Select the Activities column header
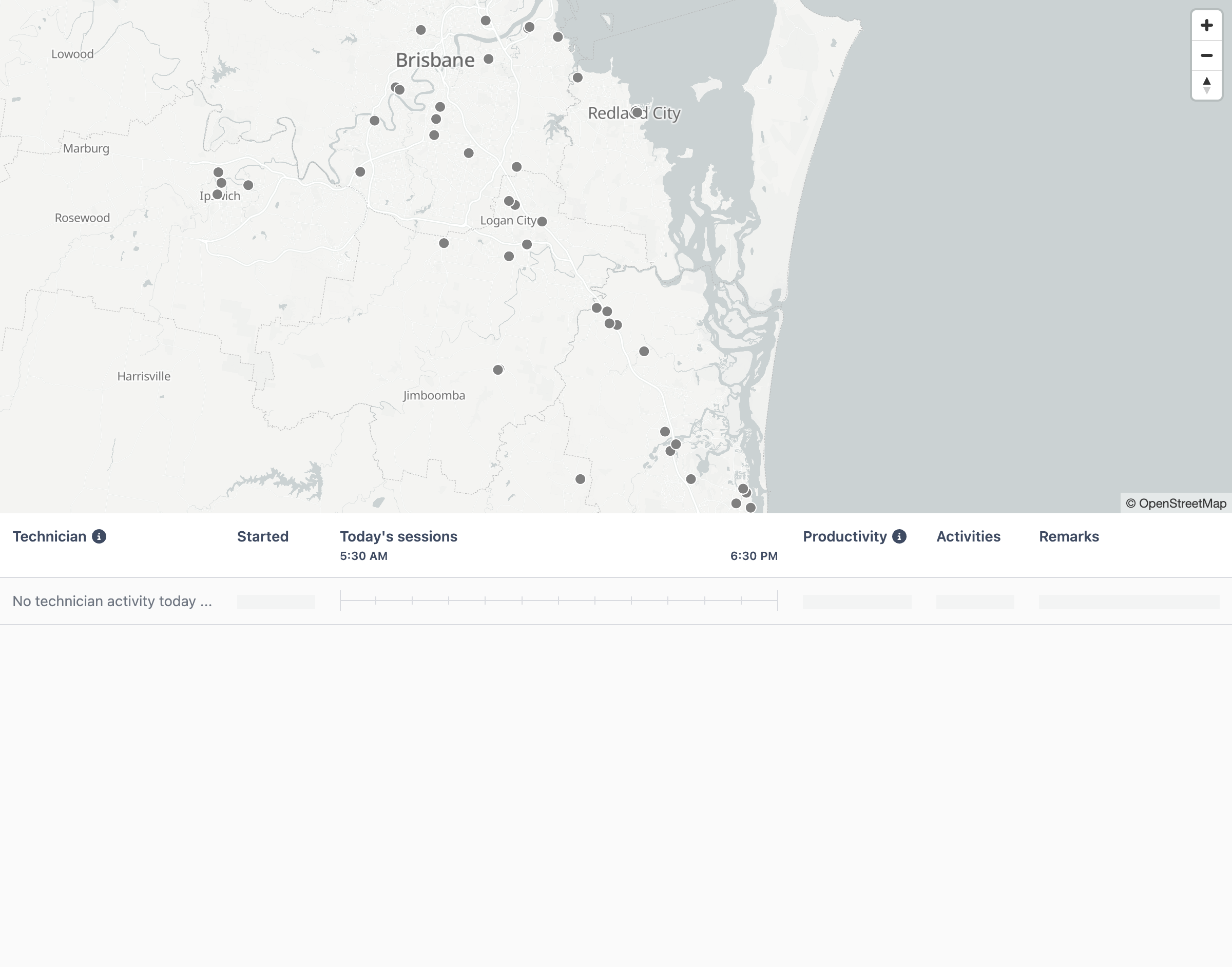Screen dimensions: 1232x967 [x=968, y=537]
